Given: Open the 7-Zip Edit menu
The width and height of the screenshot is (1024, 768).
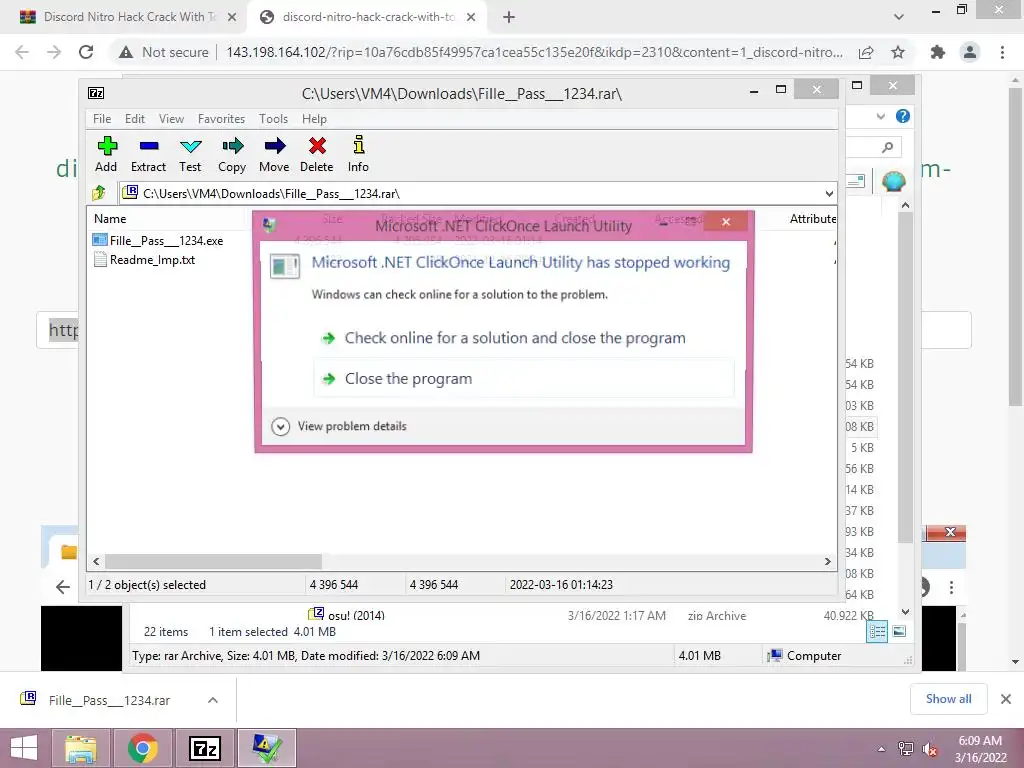Looking at the screenshot, I should 135,119.
